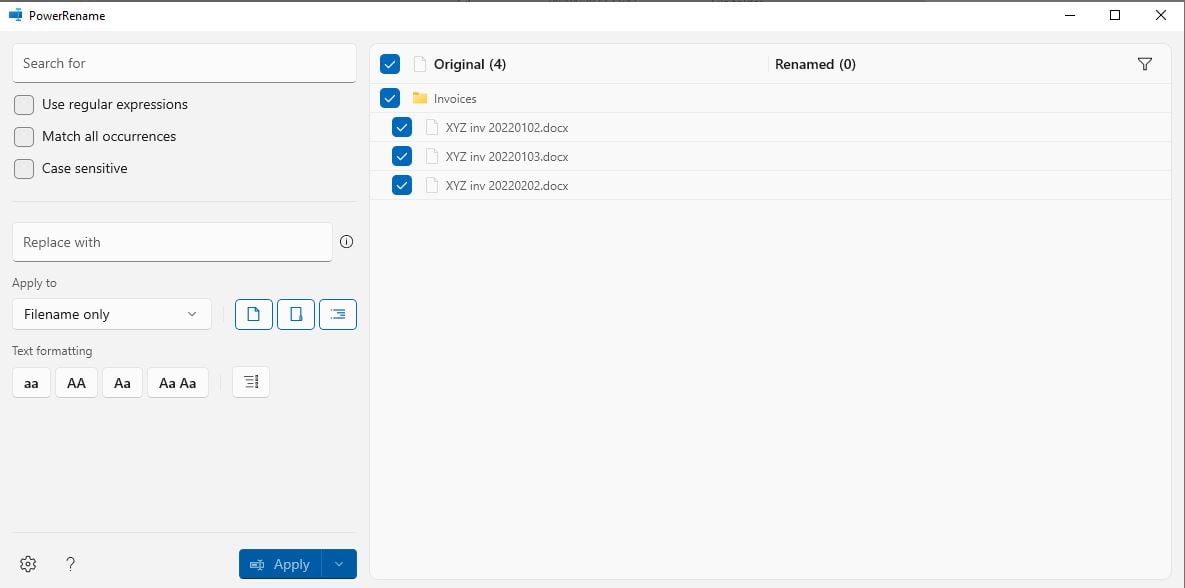Screen dimensions: 1185x588
Task: Deselect all items via header checkbox
Action: pyautogui.click(x=389, y=63)
